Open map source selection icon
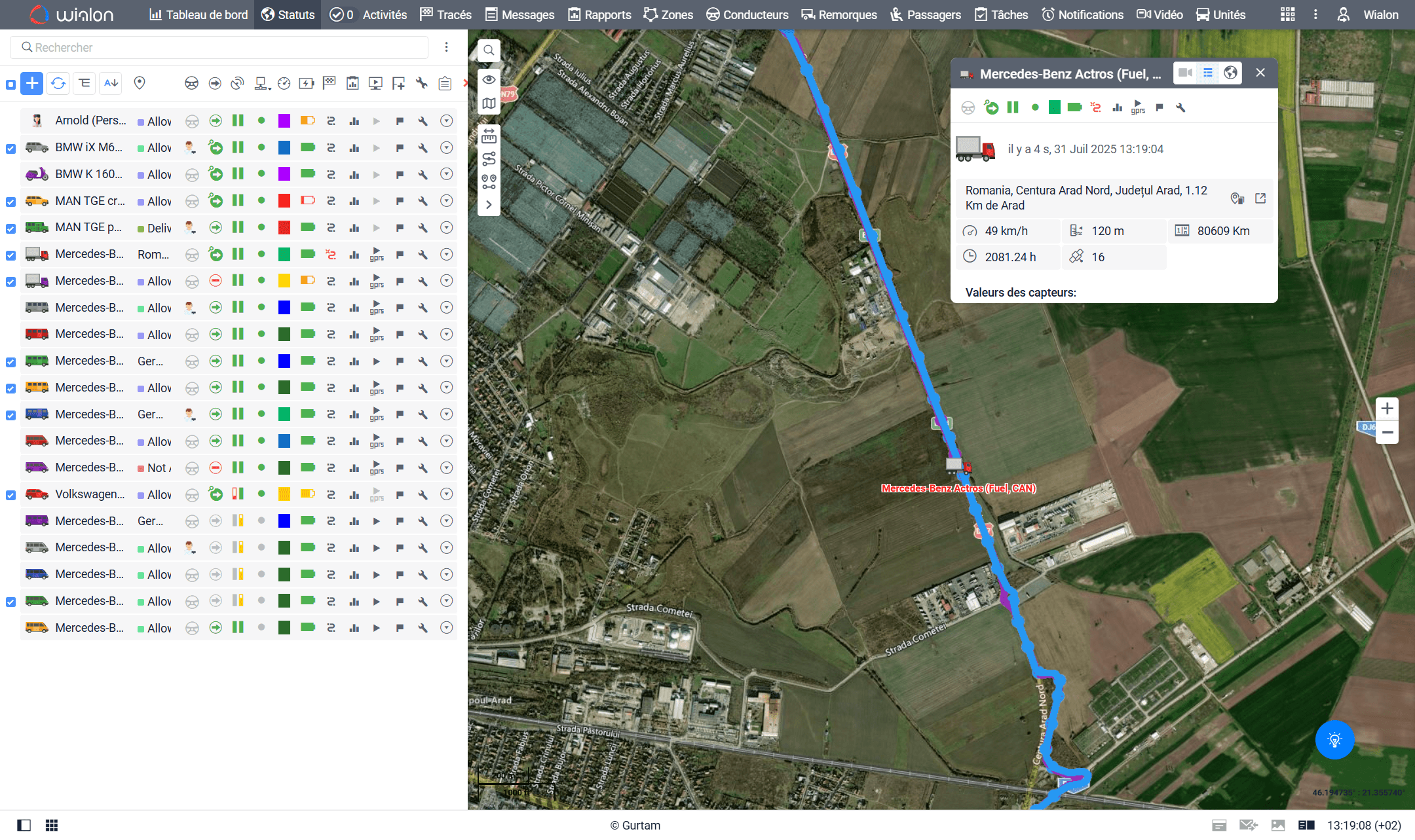 (x=489, y=103)
